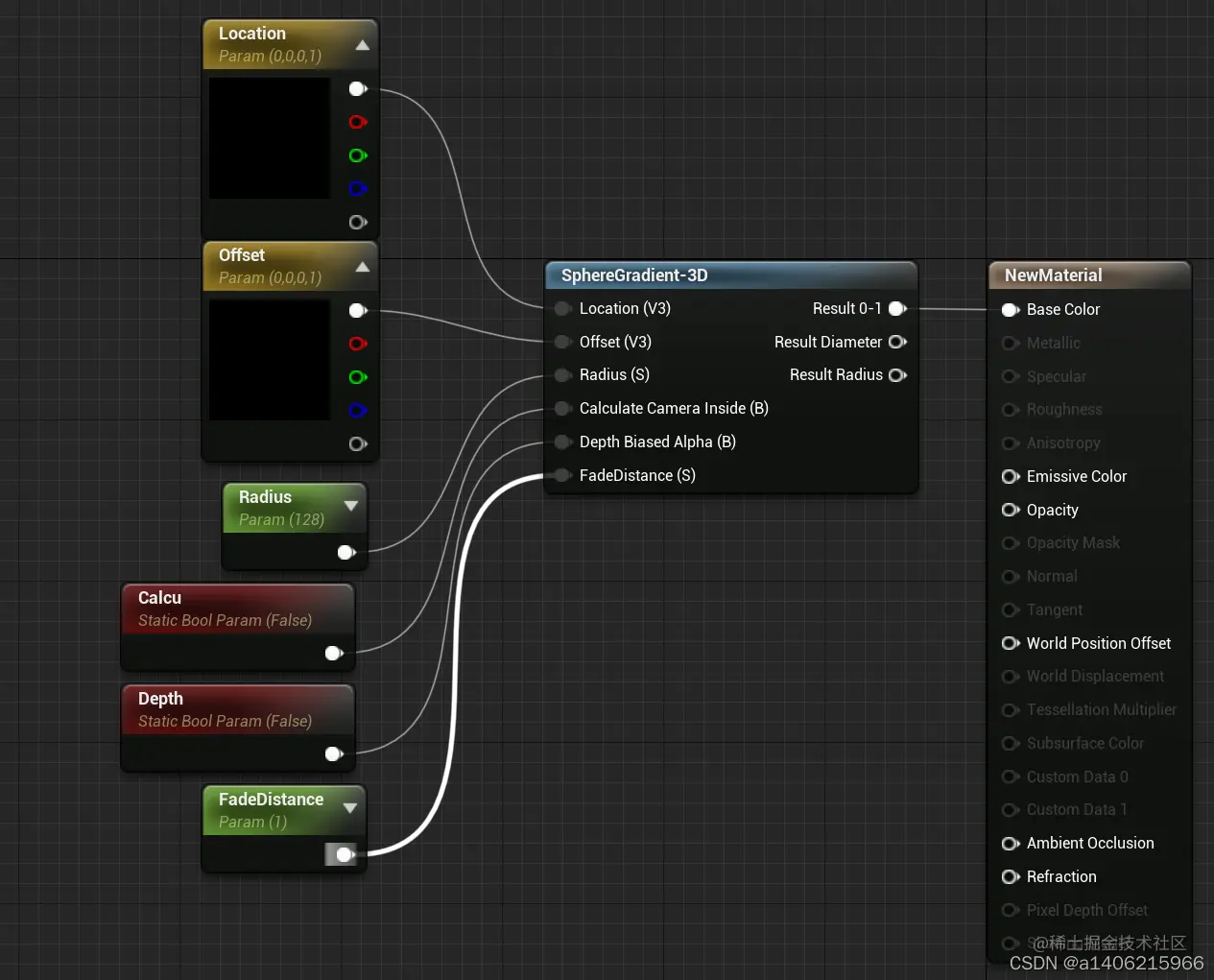
Task: Select the NewMaterial result node header
Action: [x=1089, y=275]
